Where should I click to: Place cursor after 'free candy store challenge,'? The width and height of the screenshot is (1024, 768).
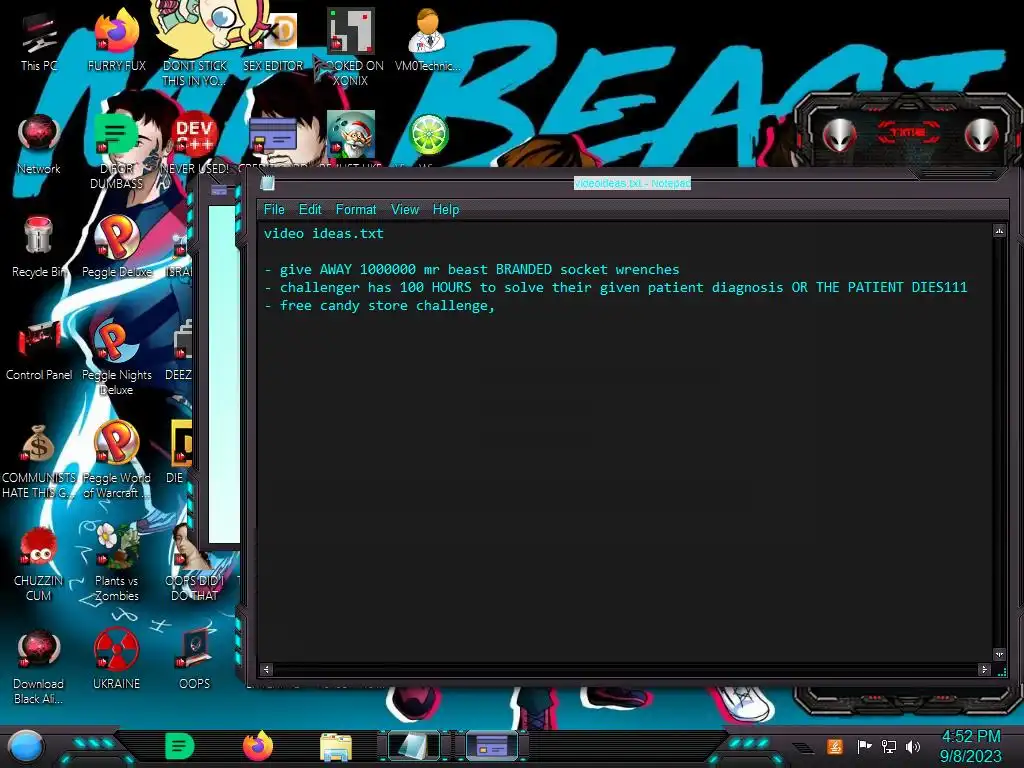(x=496, y=306)
